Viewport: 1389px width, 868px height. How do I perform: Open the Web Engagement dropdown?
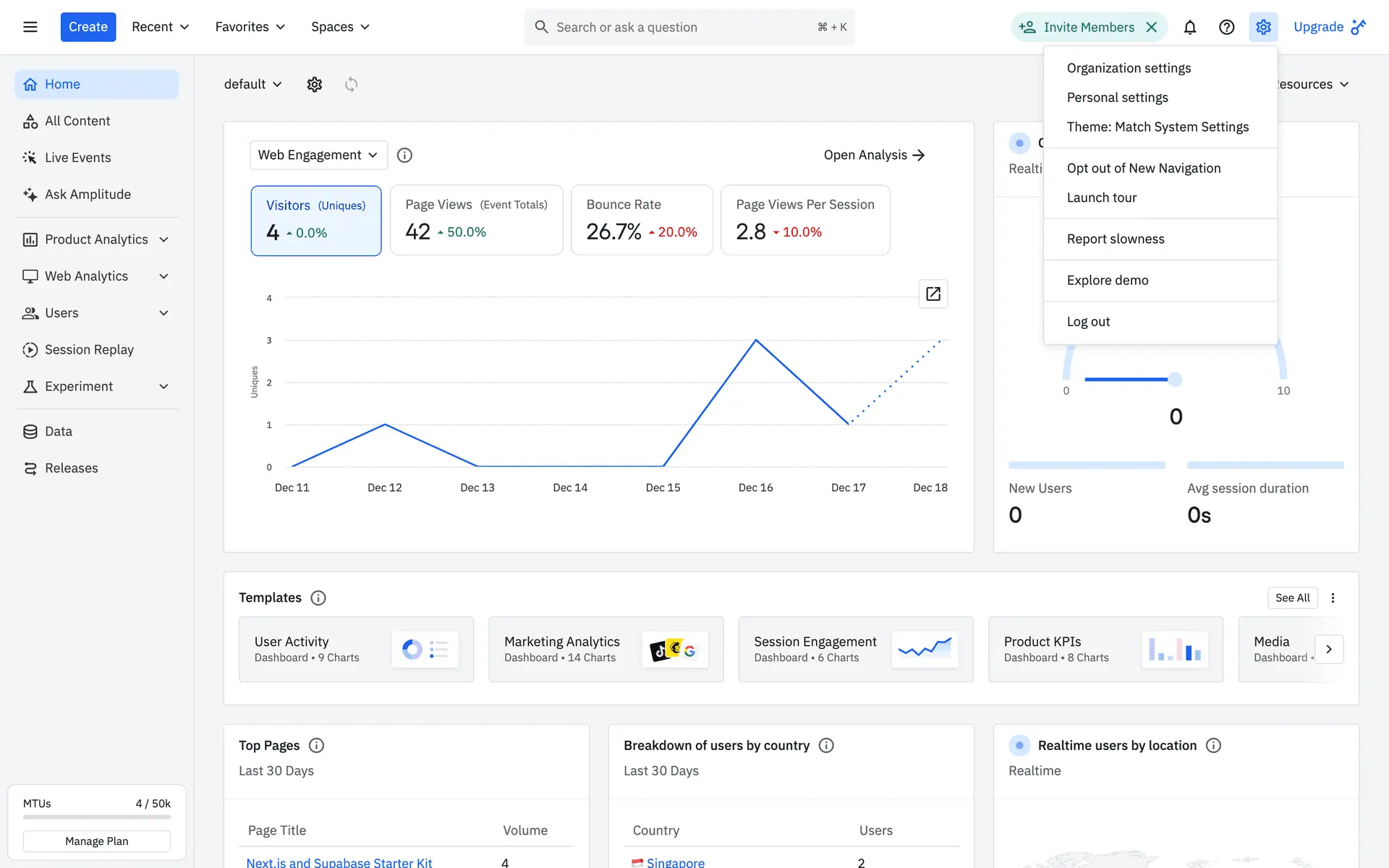pyautogui.click(x=318, y=155)
